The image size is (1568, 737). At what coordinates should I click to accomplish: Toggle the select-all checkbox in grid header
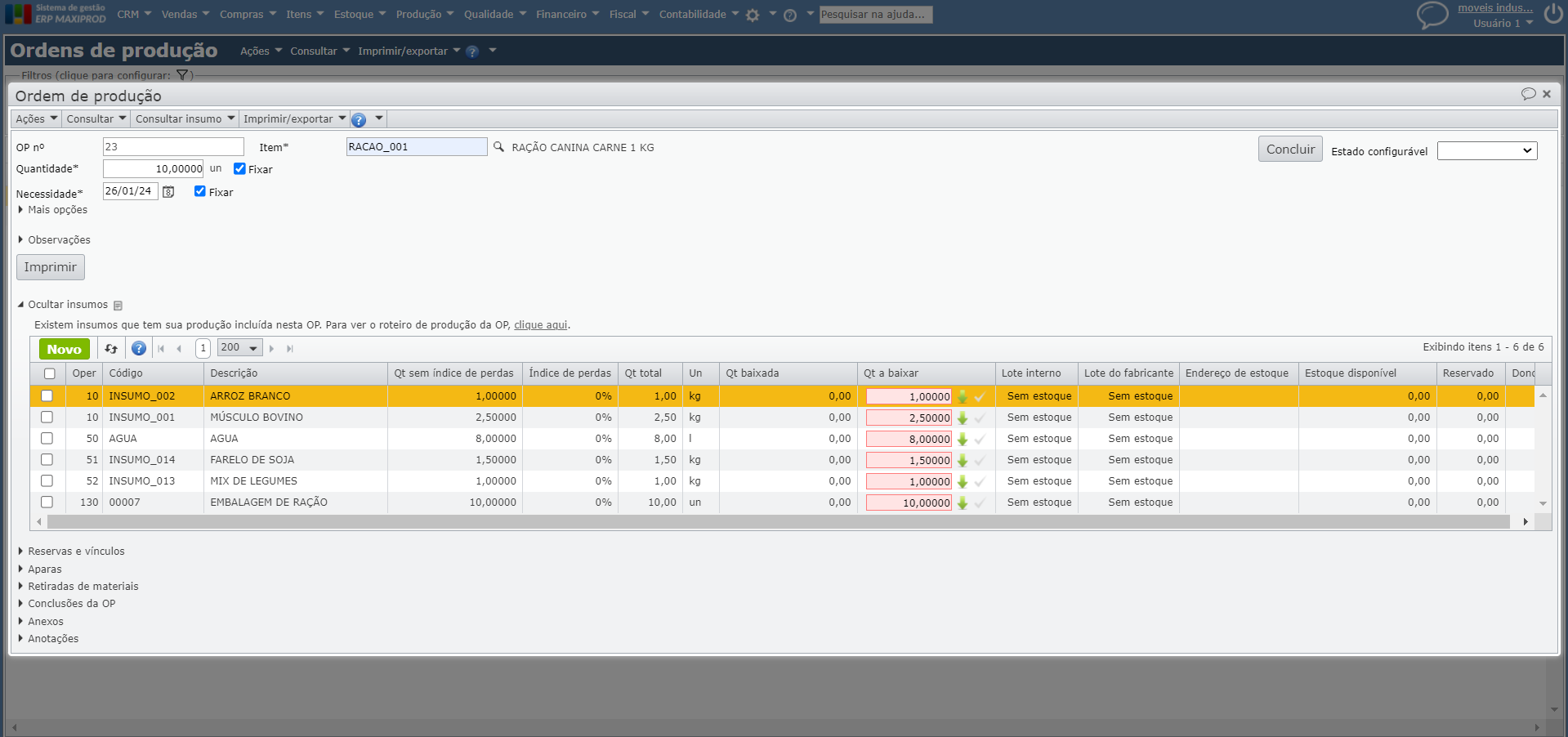click(x=50, y=373)
